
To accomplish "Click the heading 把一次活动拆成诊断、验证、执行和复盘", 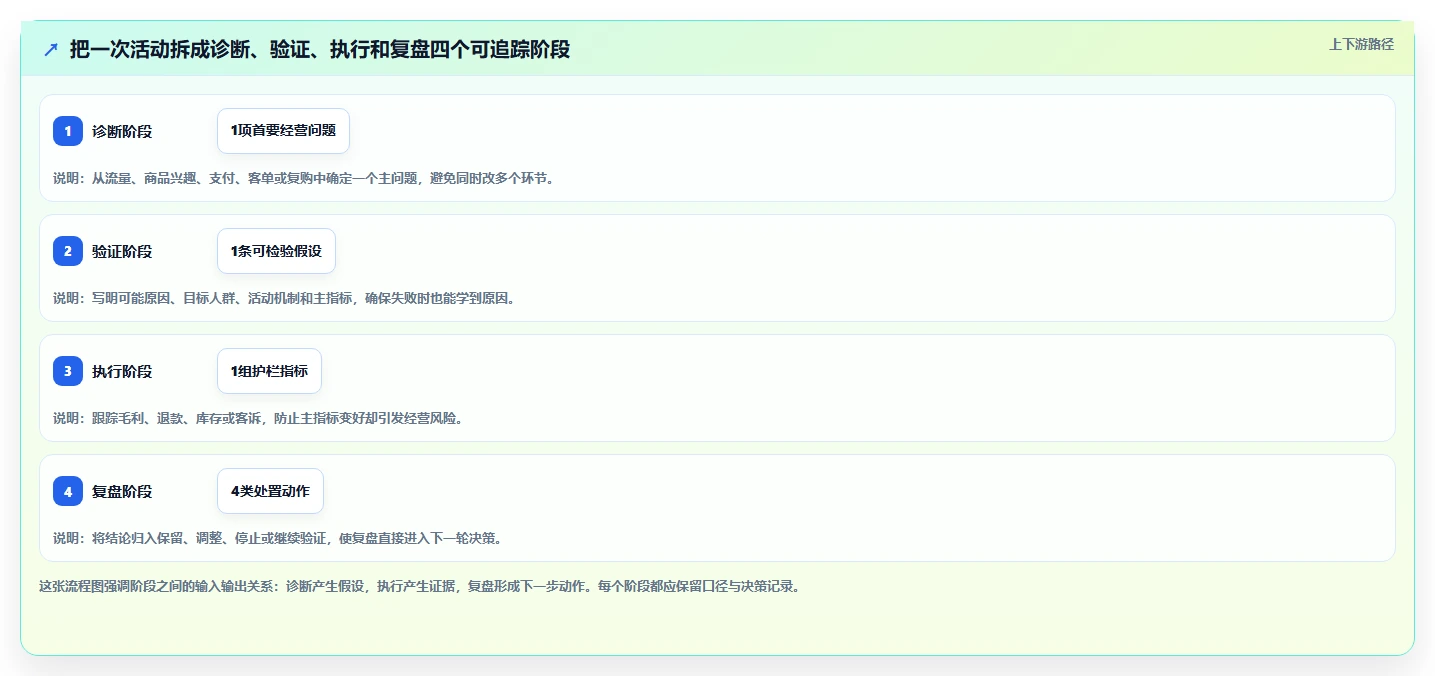I will pos(320,49).
